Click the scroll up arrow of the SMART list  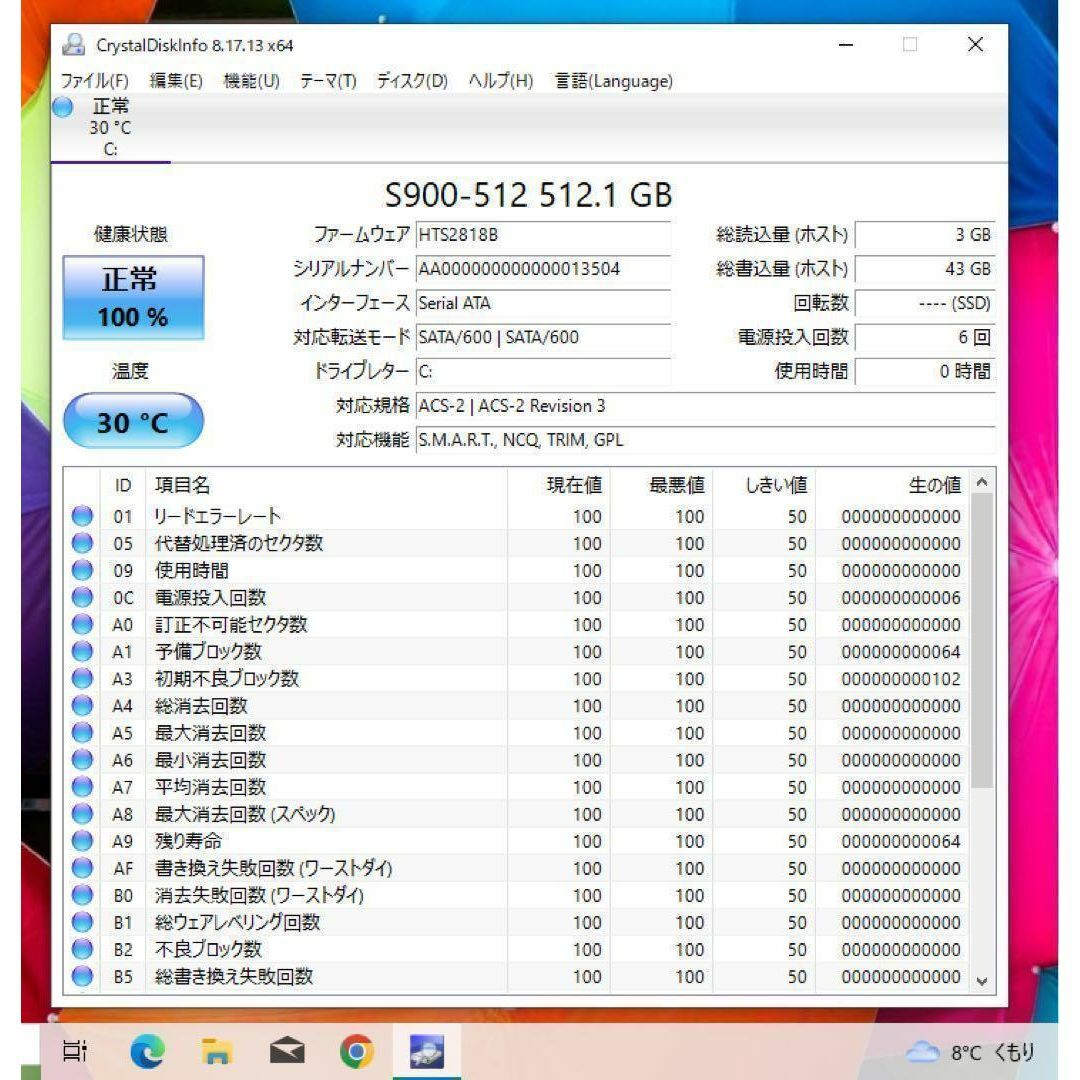click(982, 482)
